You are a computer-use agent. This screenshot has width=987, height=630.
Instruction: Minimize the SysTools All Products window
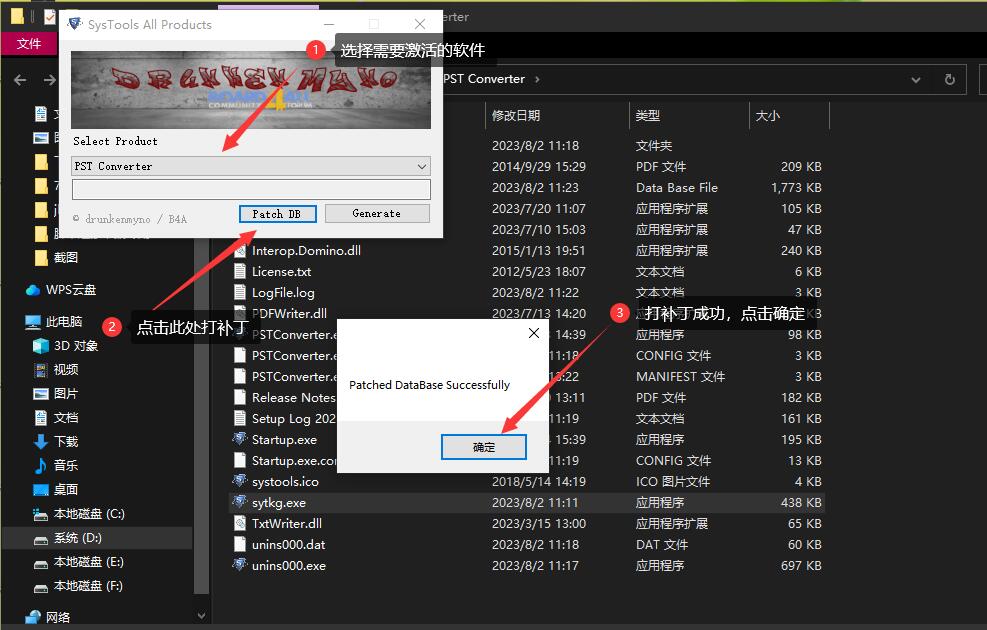pyautogui.click(x=329, y=24)
